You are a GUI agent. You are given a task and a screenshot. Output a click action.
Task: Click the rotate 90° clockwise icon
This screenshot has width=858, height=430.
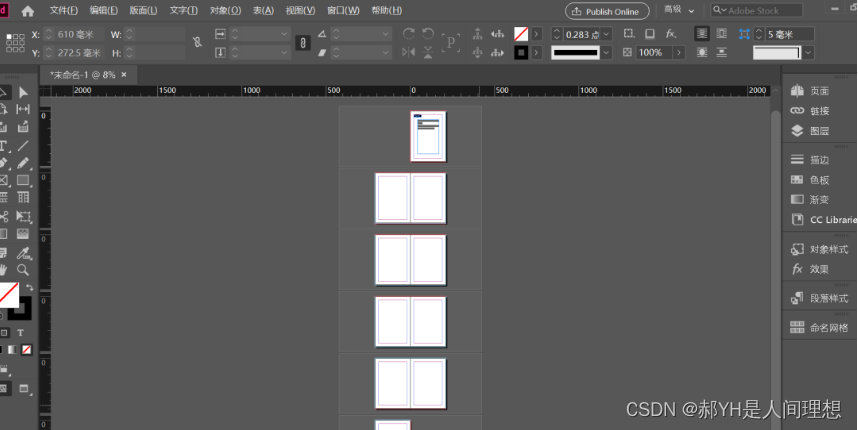(408, 34)
